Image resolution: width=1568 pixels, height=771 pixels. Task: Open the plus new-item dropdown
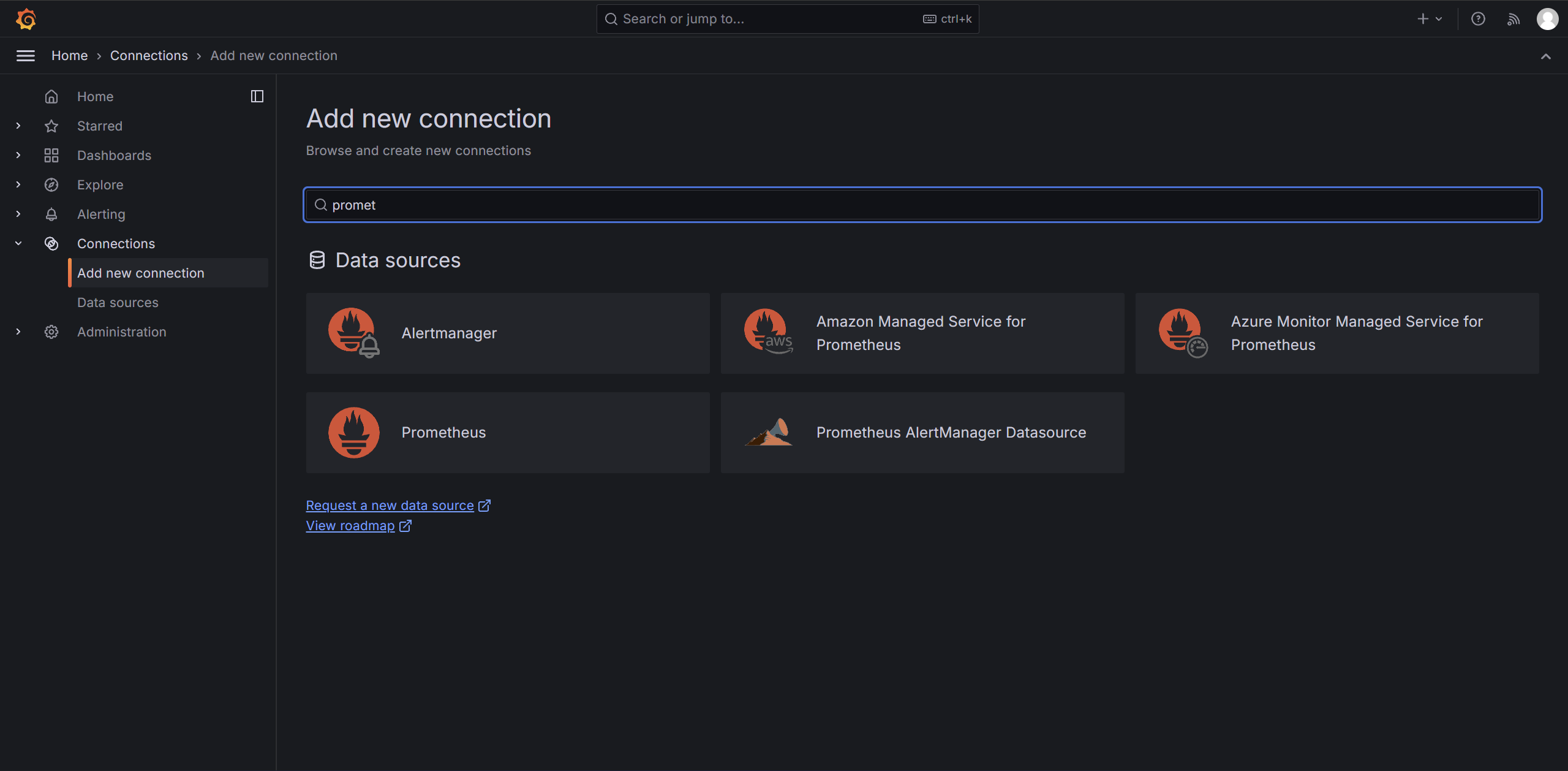1430,19
